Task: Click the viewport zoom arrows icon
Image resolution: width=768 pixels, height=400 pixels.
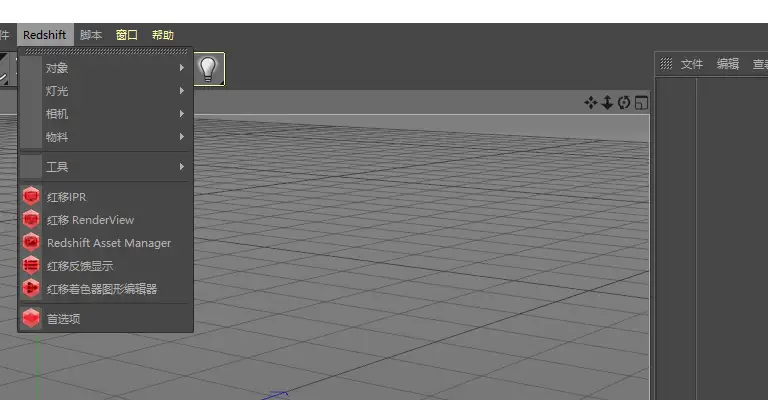Action: point(607,103)
